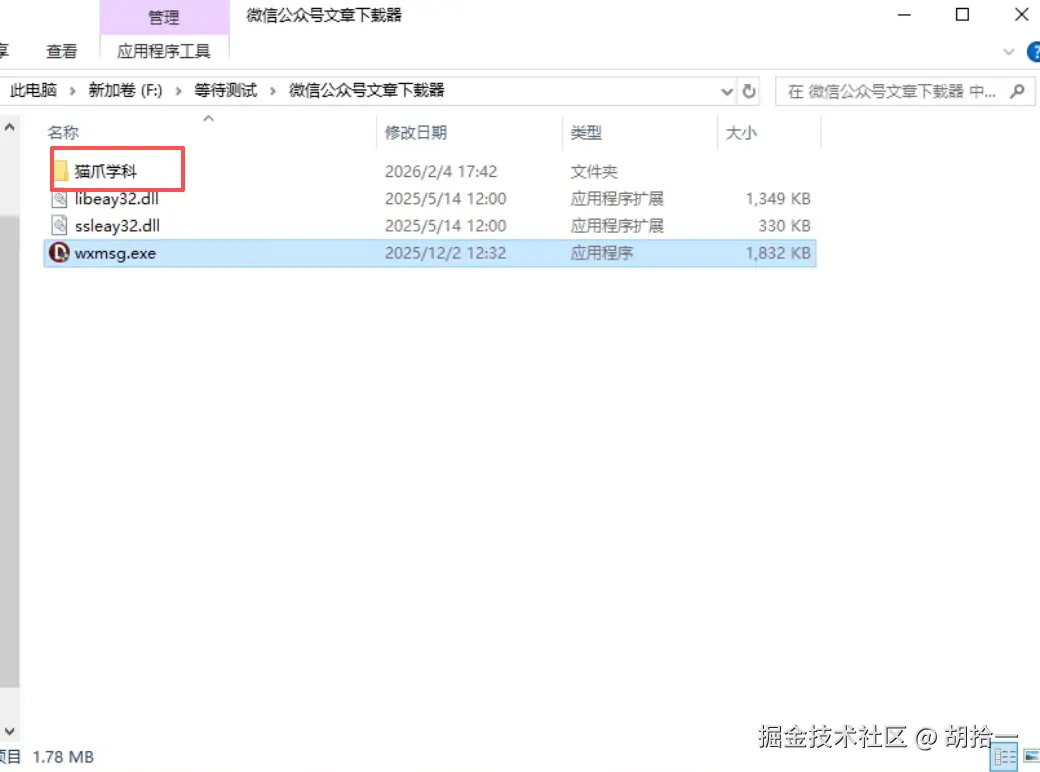Go to 新加卷 (F:) in the breadcrumb
The image size is (1040, 772).
125,90
